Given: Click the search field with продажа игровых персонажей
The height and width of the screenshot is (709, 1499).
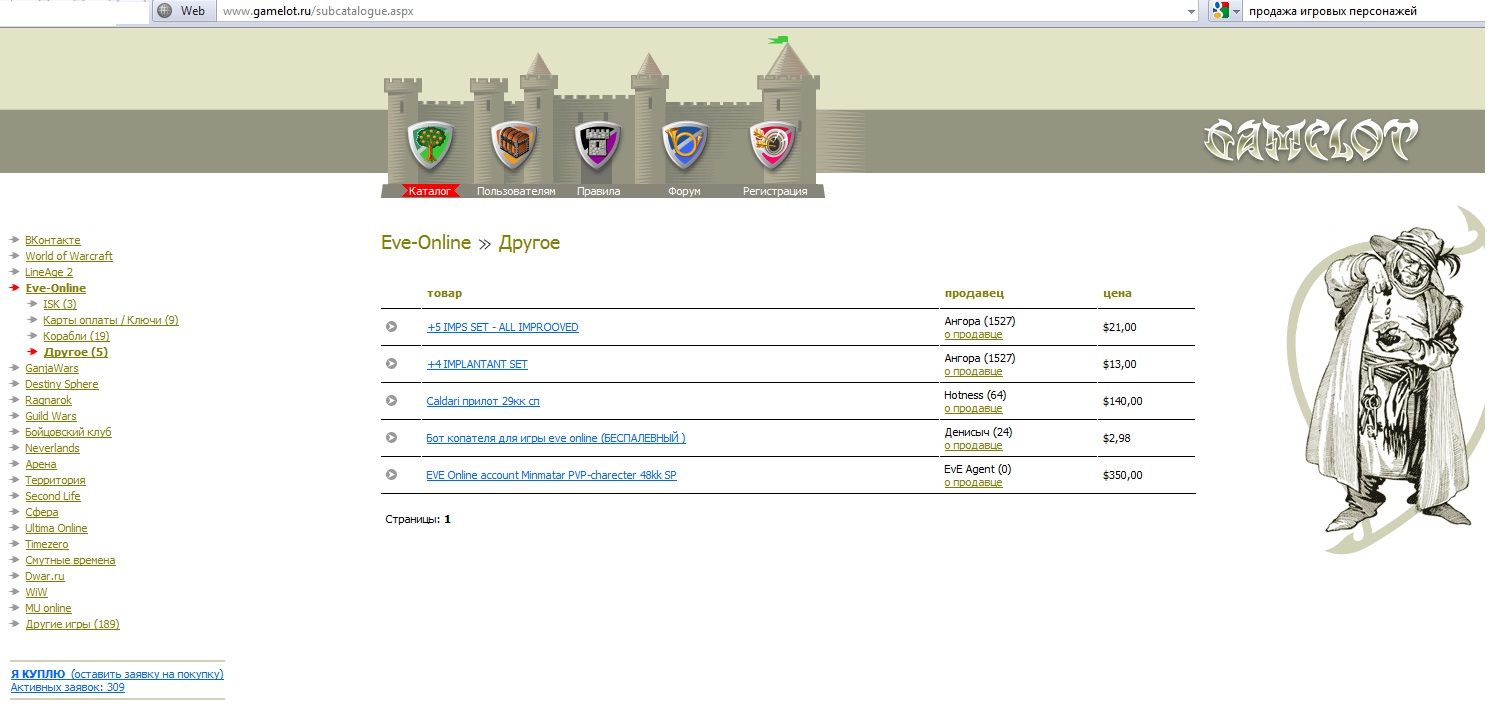Looking at the screenshot, I should point(1365,12).
